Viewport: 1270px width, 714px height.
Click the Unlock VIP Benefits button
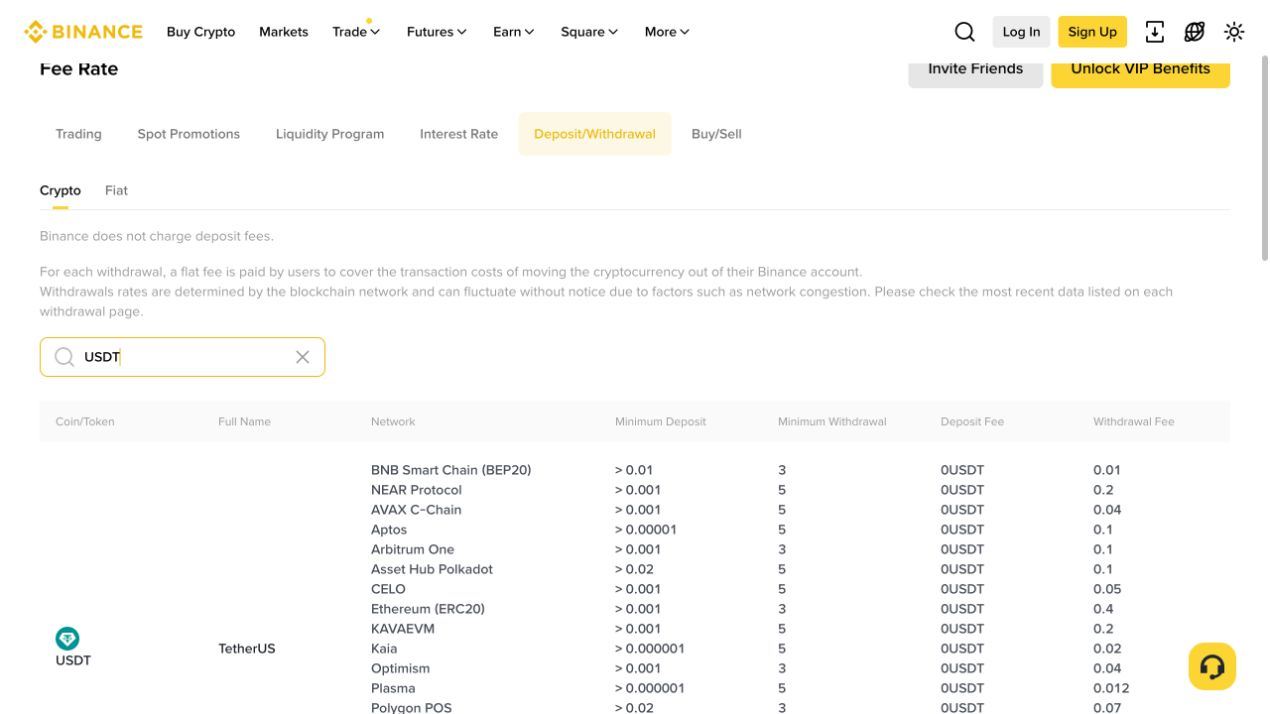[1140, 69]
